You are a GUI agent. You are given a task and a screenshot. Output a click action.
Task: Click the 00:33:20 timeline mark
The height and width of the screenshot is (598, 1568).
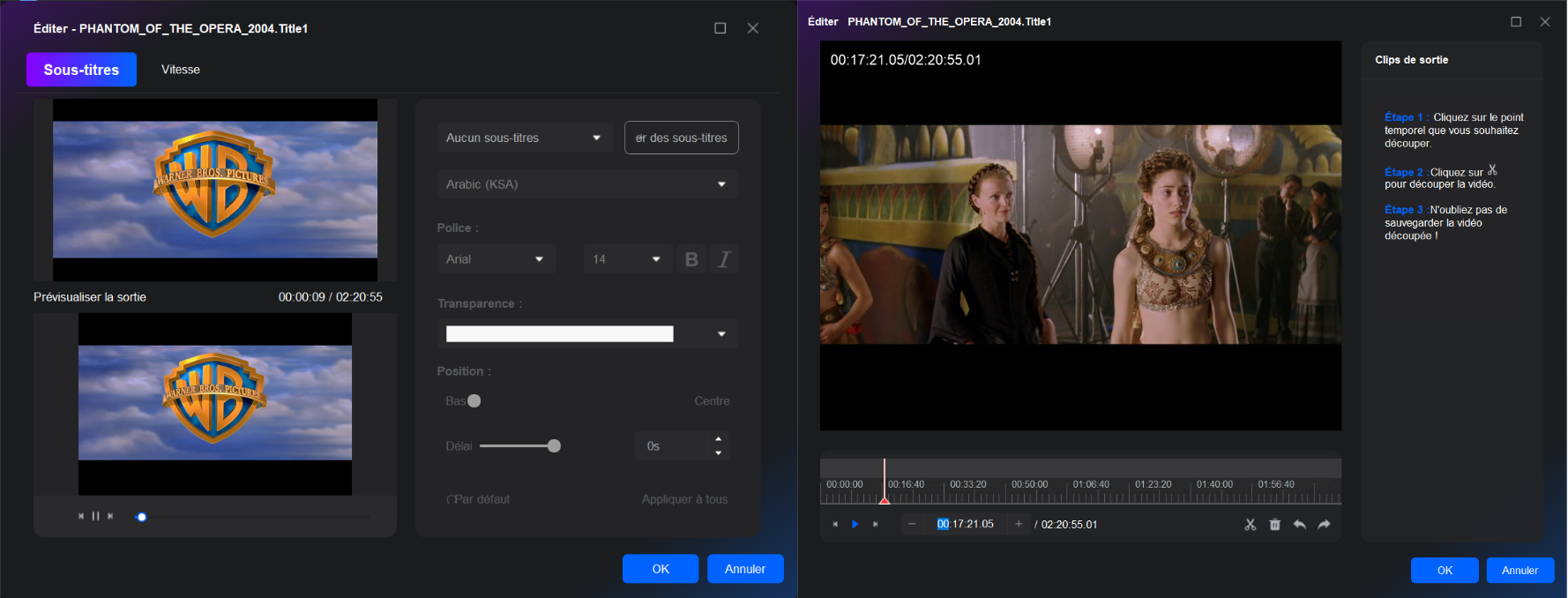click(x=967, y=484)
